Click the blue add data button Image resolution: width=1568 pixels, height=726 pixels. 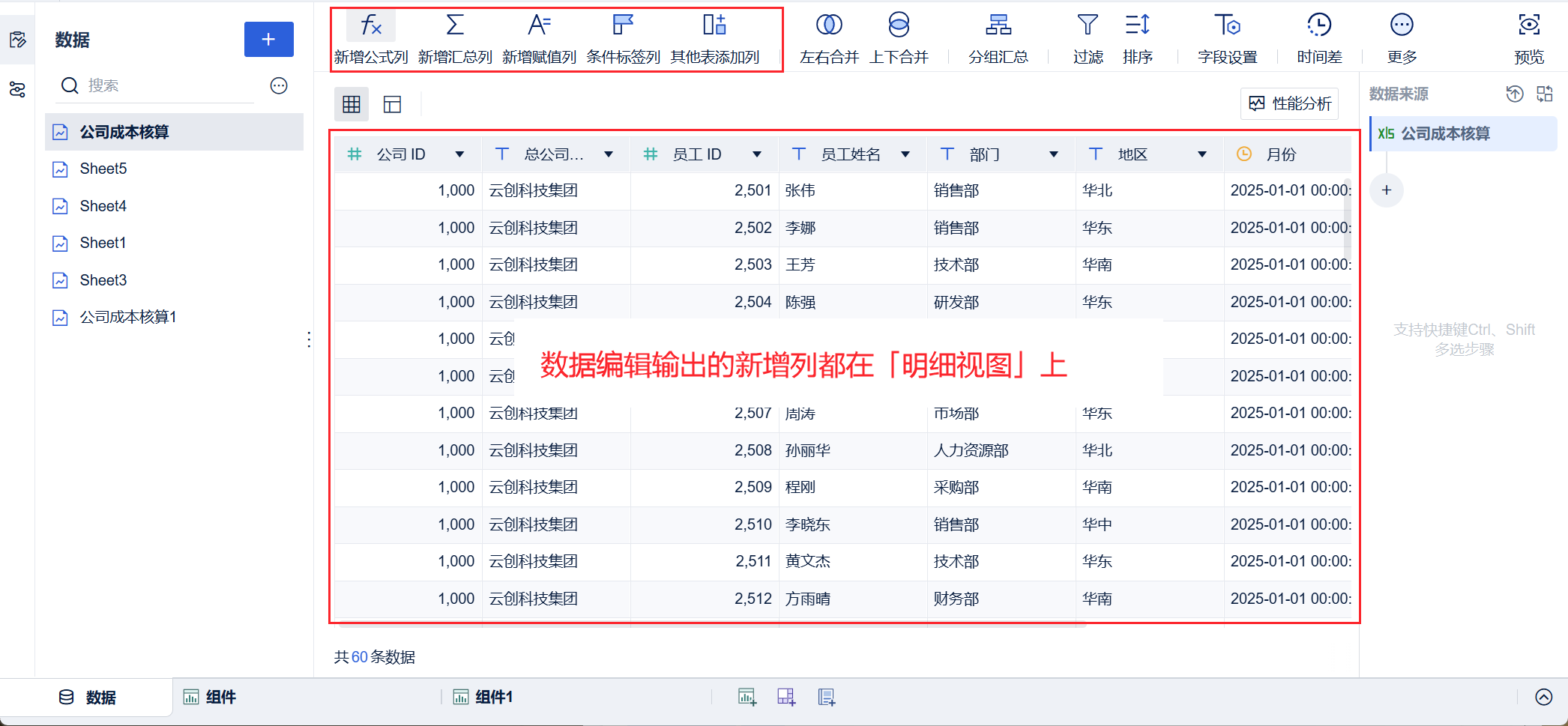coord(269,39)
